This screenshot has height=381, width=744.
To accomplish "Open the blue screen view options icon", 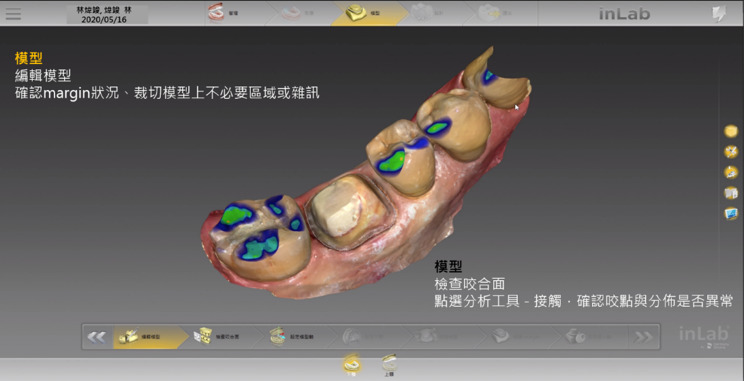I will pyautogui.click(x=731, y=214).
